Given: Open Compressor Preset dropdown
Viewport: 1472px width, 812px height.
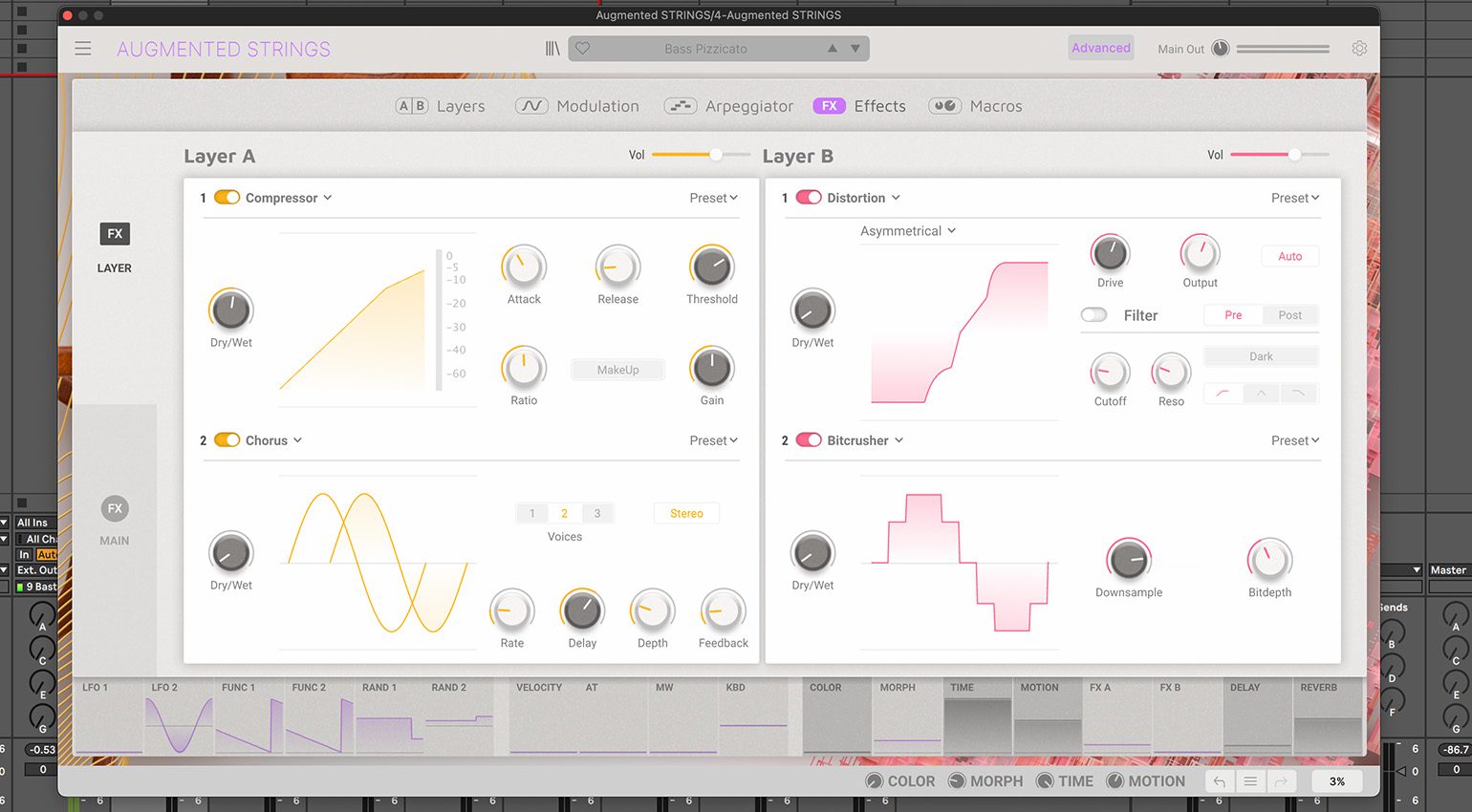Looking at the screenshot, I should pyautogui.click(x=714, y=198).
